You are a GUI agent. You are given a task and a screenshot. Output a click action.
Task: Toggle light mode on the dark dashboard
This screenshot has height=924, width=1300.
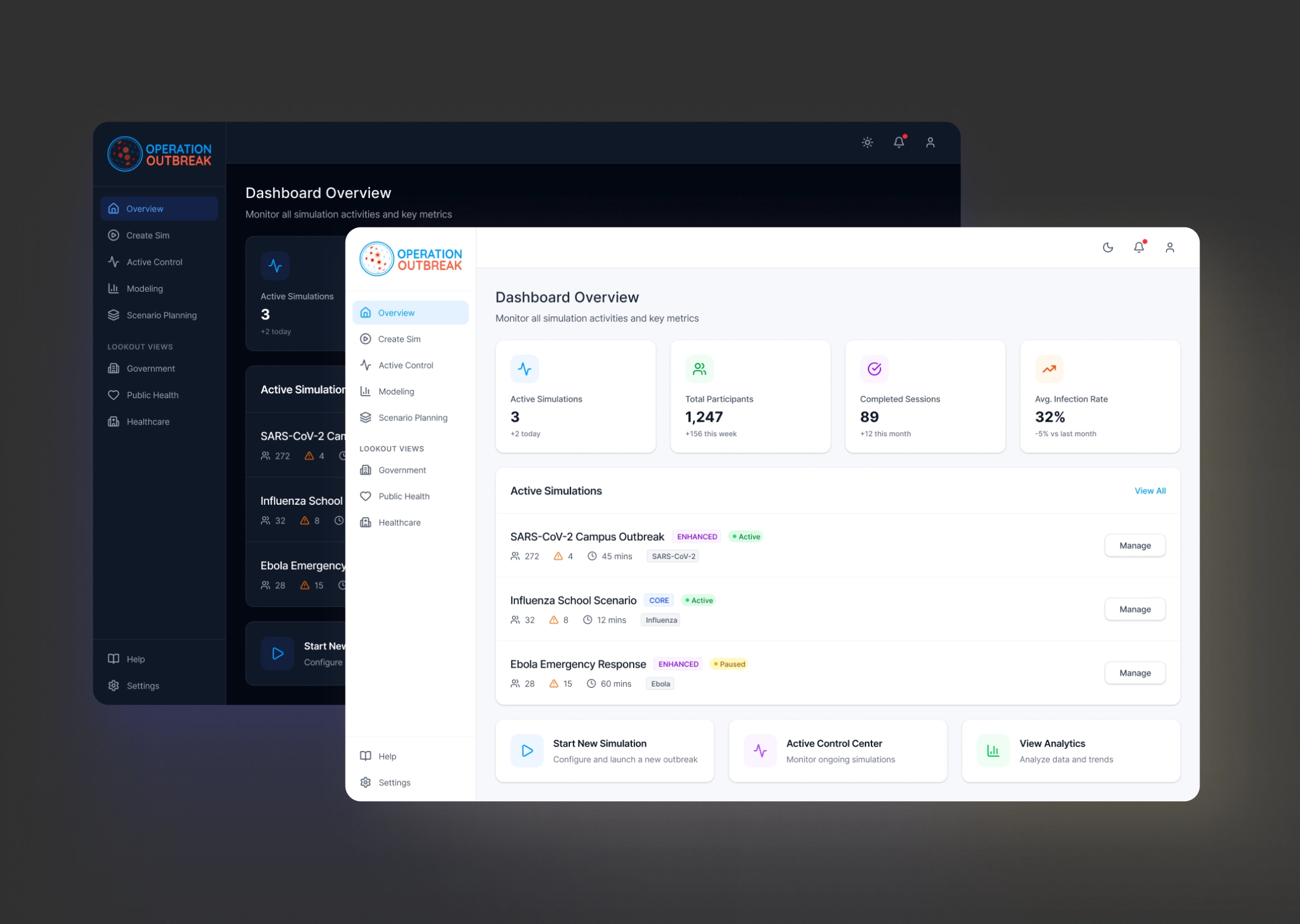tap(867, 143)
